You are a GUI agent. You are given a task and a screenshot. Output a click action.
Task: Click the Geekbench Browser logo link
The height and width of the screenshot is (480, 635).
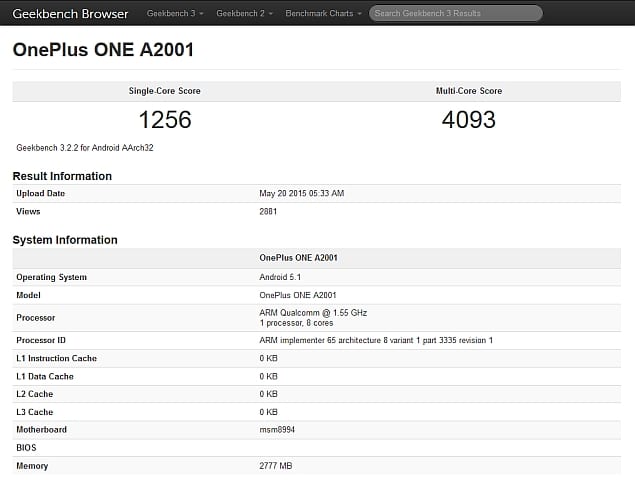(x=70, y=14)
